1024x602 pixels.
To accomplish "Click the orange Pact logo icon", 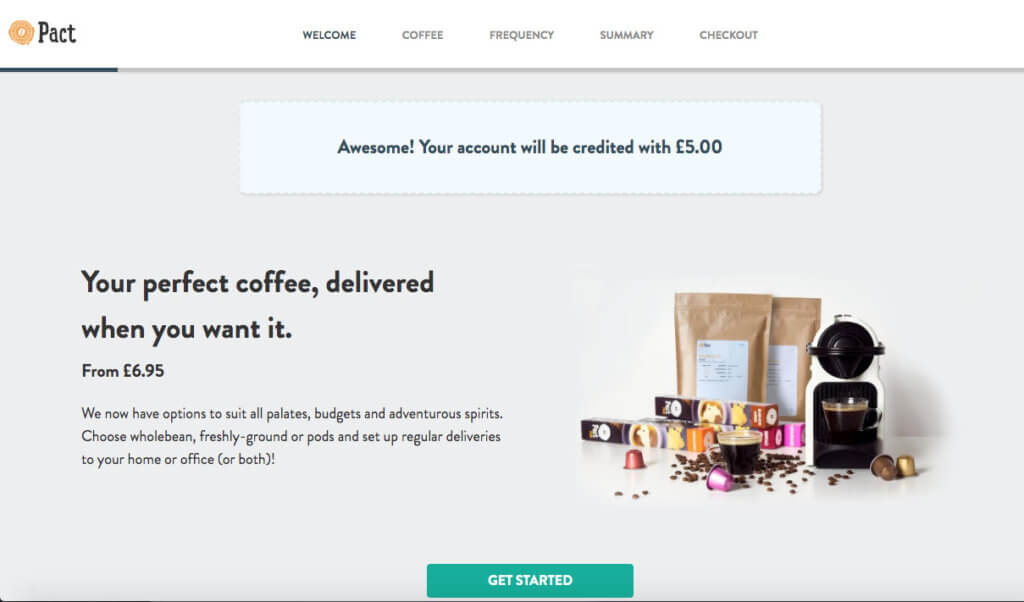I will coord(21,32).
